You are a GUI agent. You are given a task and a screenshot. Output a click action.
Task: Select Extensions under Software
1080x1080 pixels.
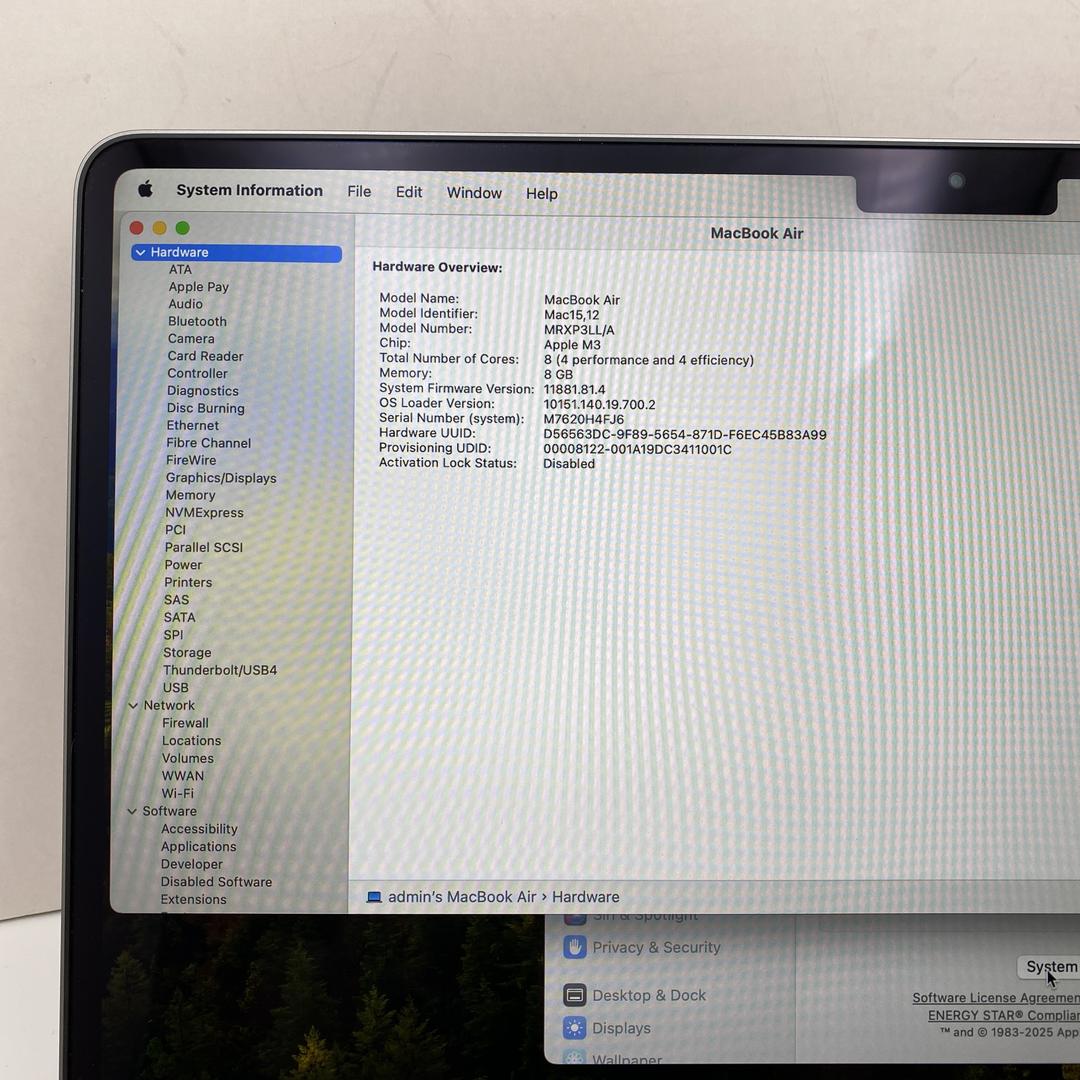[x=194, y=900]
